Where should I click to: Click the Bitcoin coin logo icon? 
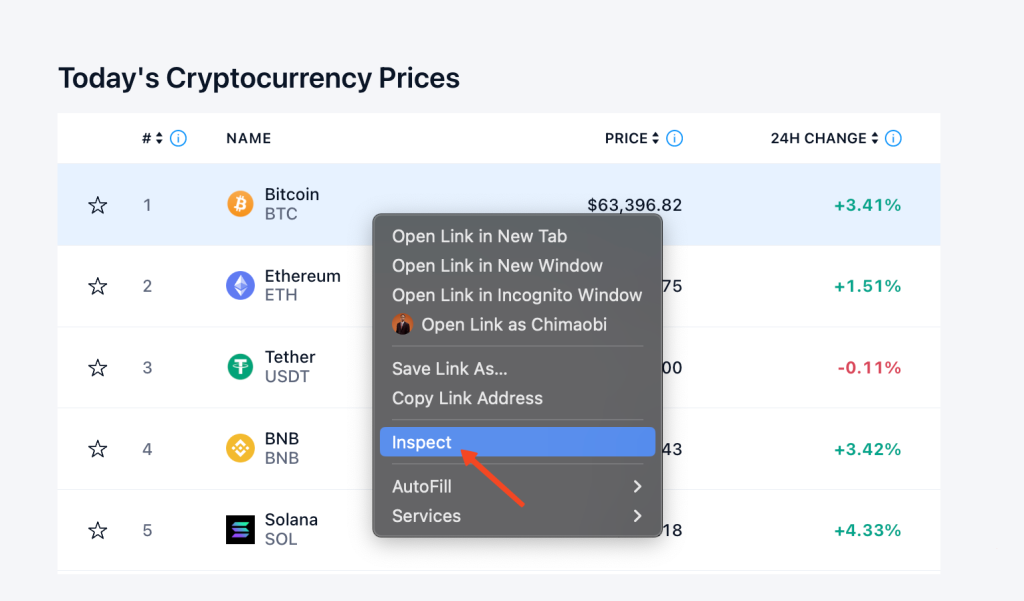click(x=240, y=204)
